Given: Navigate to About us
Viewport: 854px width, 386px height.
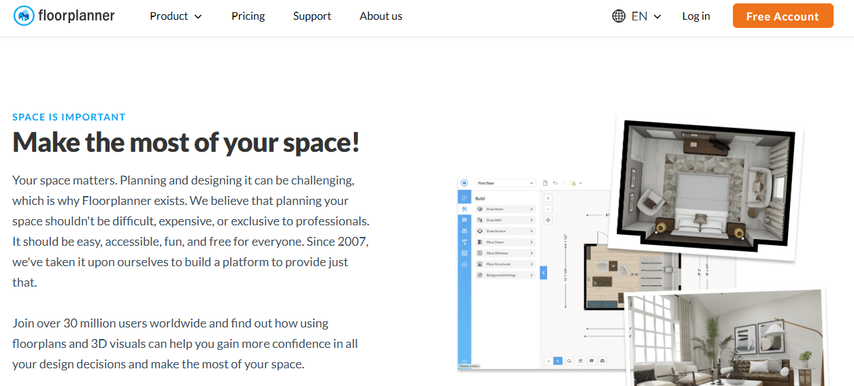Looking at the screenshot, I should coord(381,16).
